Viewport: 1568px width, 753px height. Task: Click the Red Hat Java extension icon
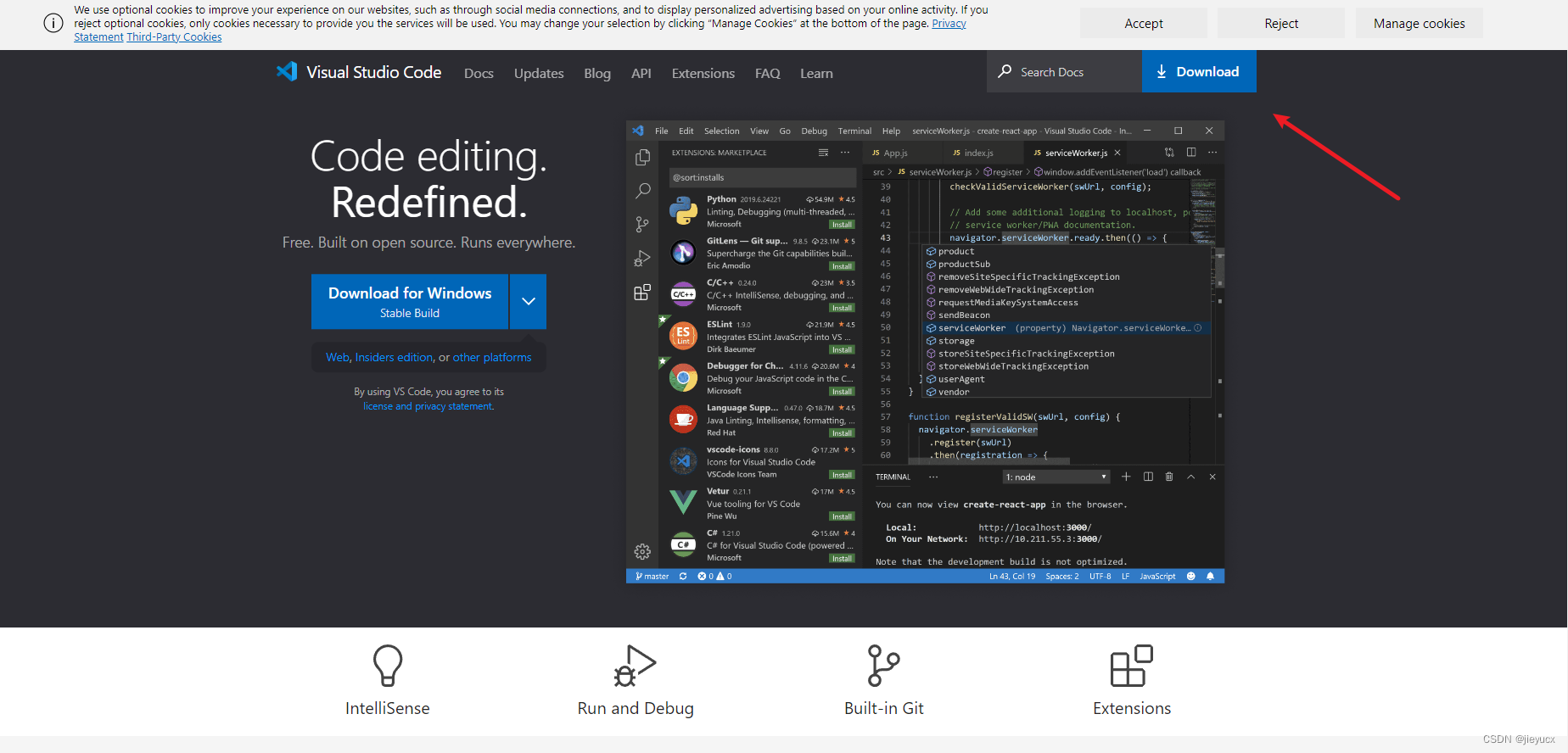683,419
